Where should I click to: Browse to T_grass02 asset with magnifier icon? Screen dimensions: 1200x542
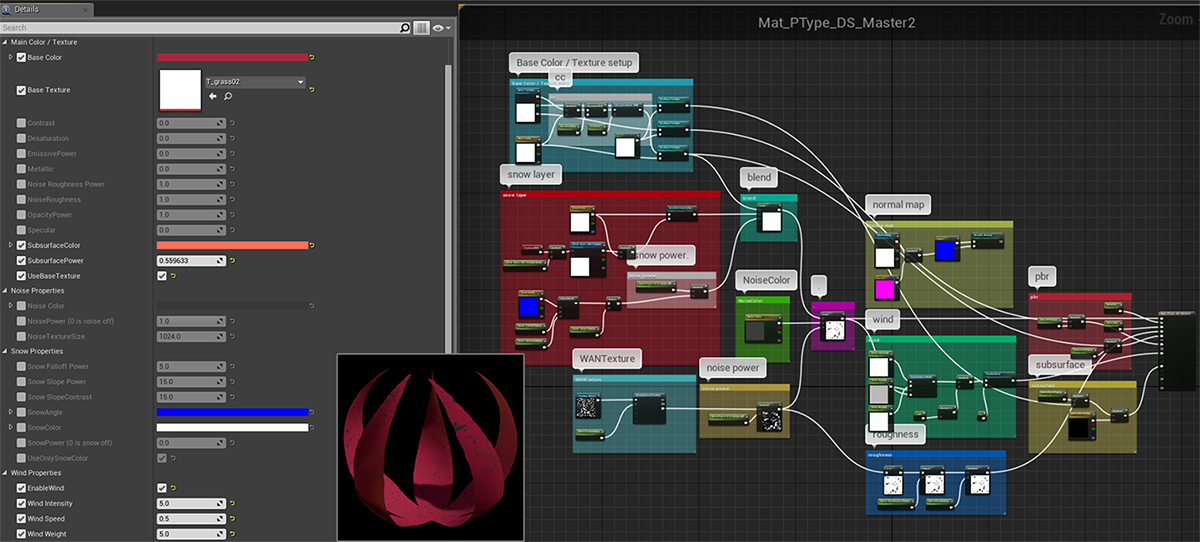228,97
